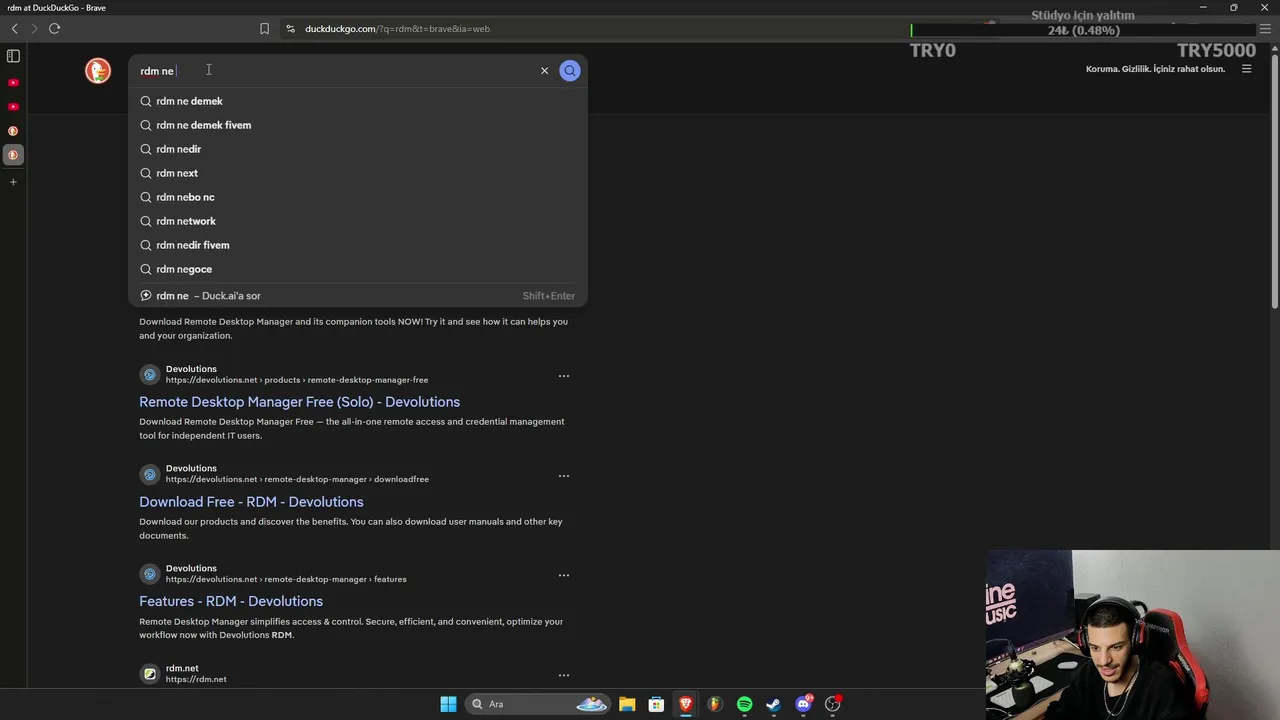
Task: Pick the 'rdm nedir' suggestion
Action: point(358,149)
